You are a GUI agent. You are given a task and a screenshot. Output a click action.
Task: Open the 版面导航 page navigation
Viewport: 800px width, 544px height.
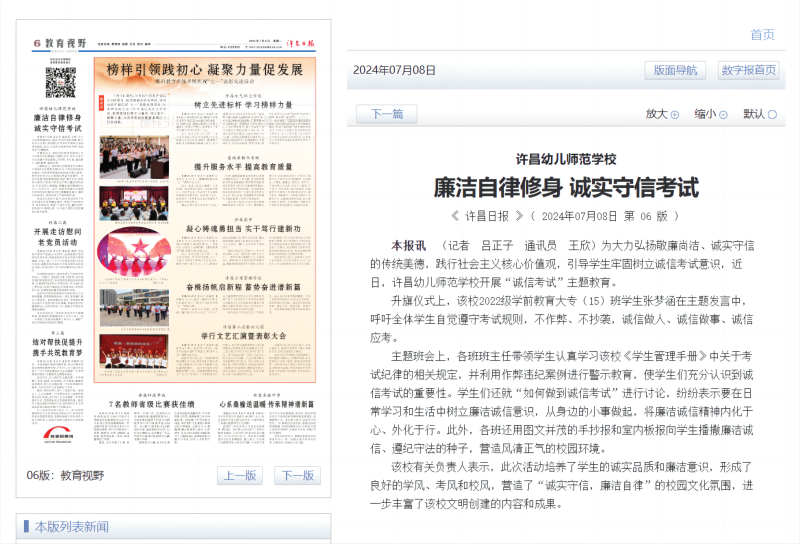(675, 70)
